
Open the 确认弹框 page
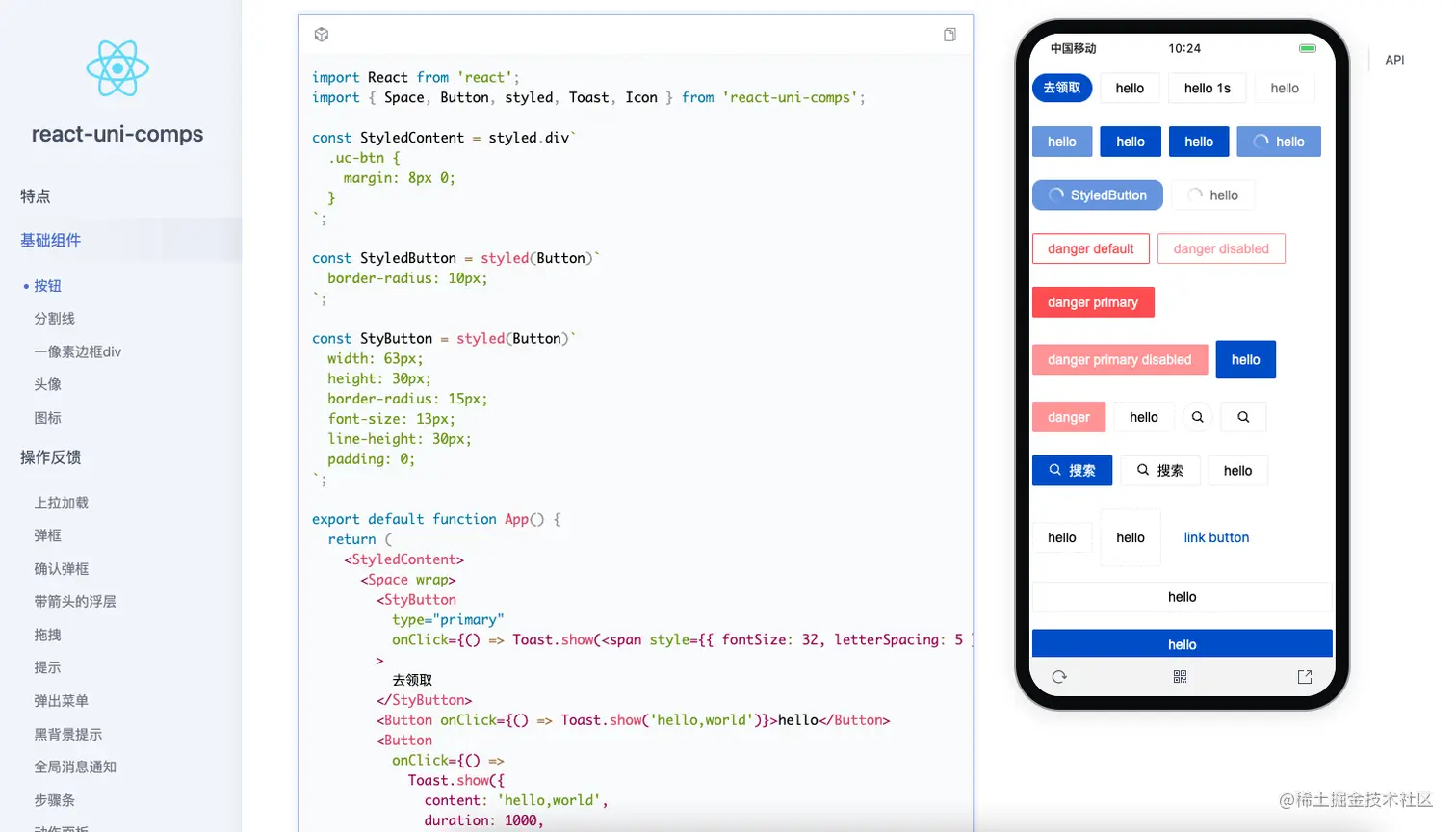(61, 569)
